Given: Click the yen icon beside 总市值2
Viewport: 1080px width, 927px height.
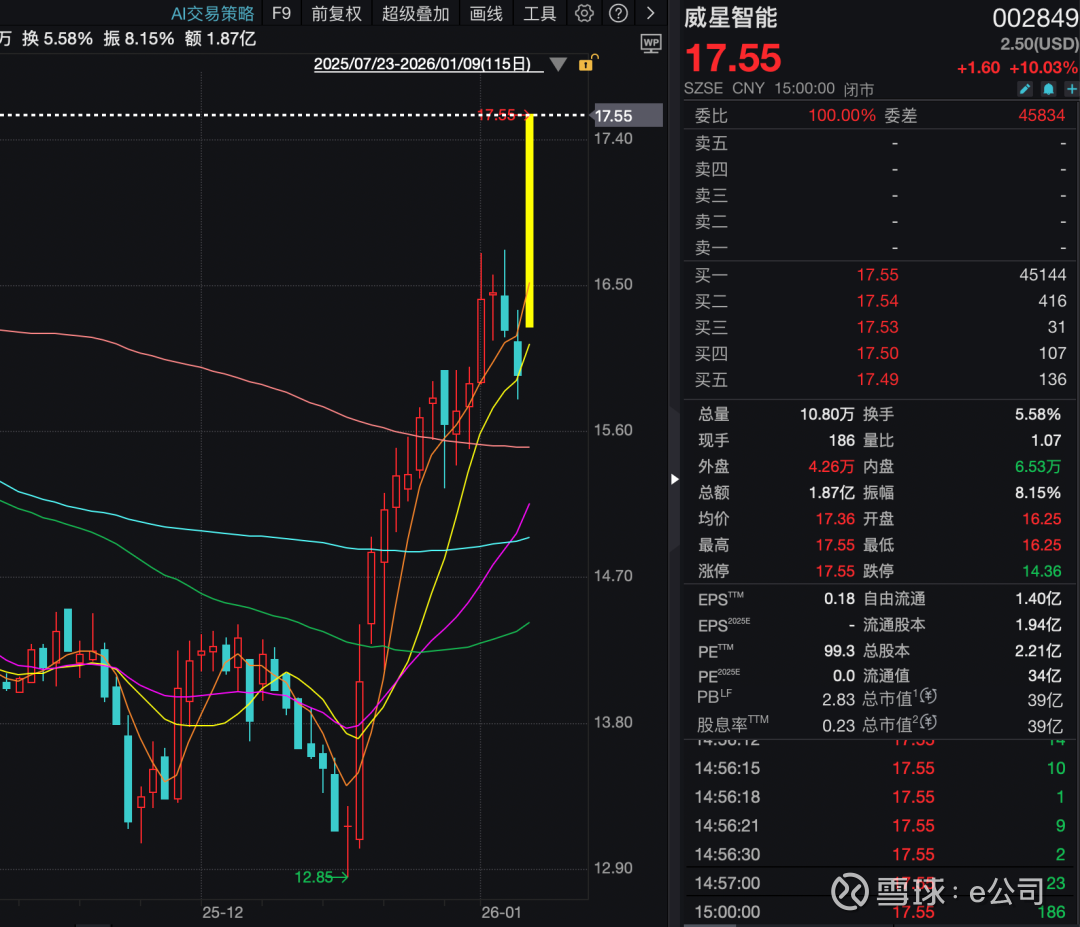Looking at the screenshot, I should [x=928, y=722].
